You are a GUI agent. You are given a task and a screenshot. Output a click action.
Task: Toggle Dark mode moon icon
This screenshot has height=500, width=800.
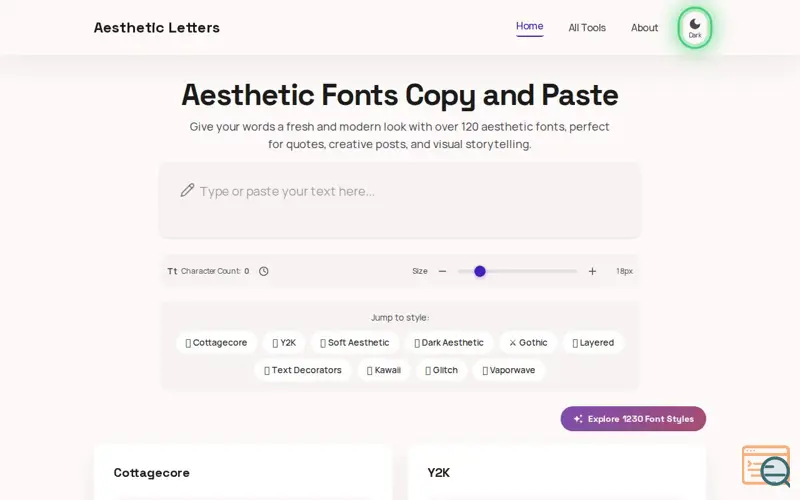click(694, 28)
